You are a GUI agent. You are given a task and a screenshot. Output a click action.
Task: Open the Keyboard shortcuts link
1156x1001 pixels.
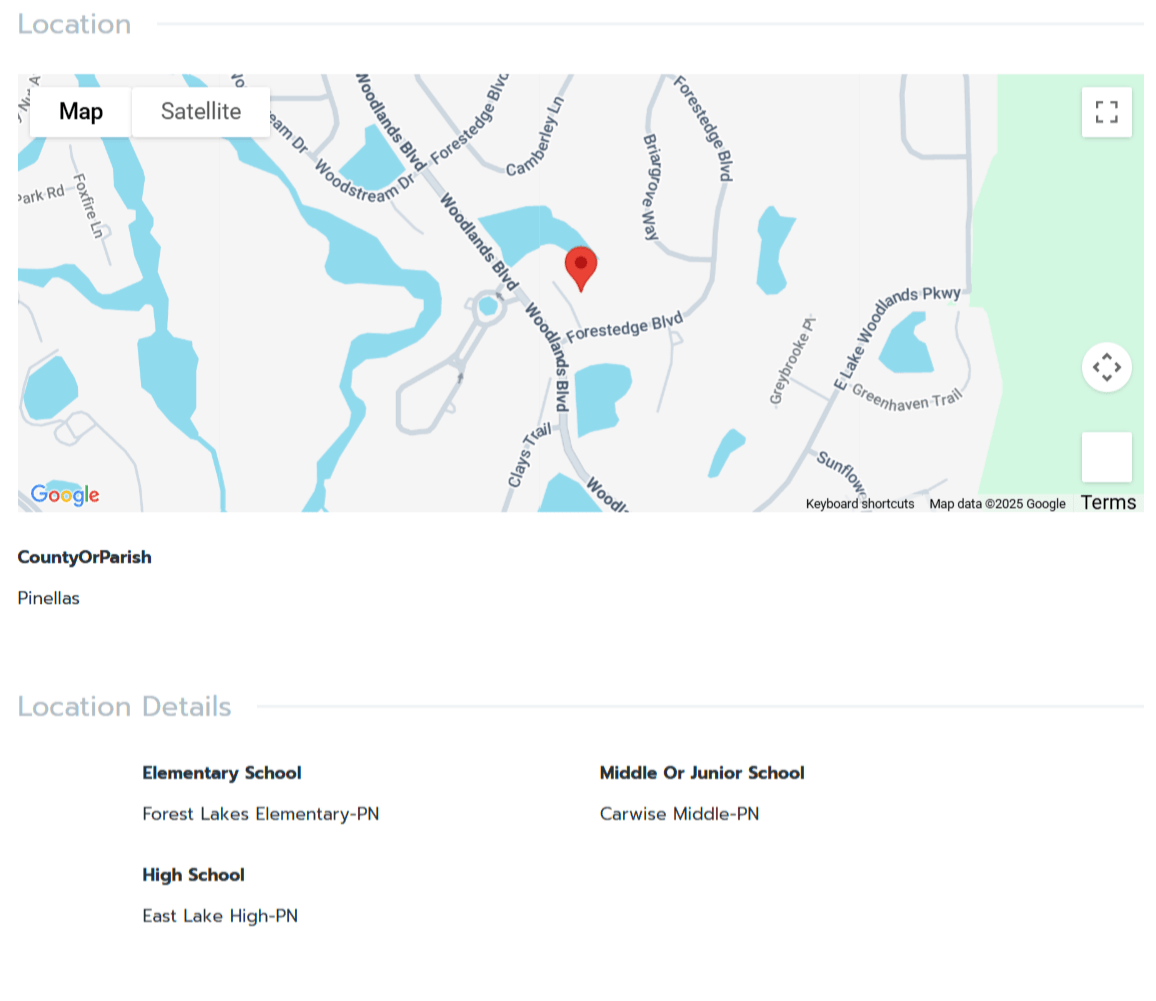pos(860,504)
